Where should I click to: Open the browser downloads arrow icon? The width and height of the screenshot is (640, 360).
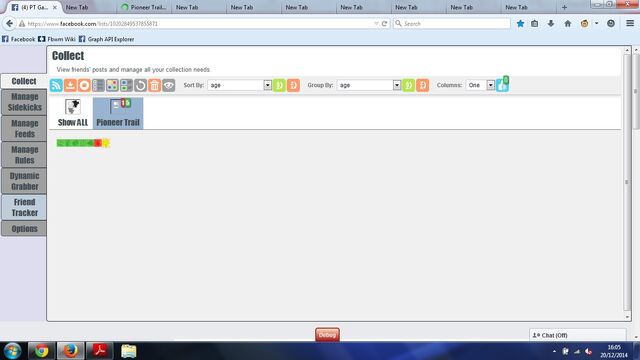click(551, 24)
